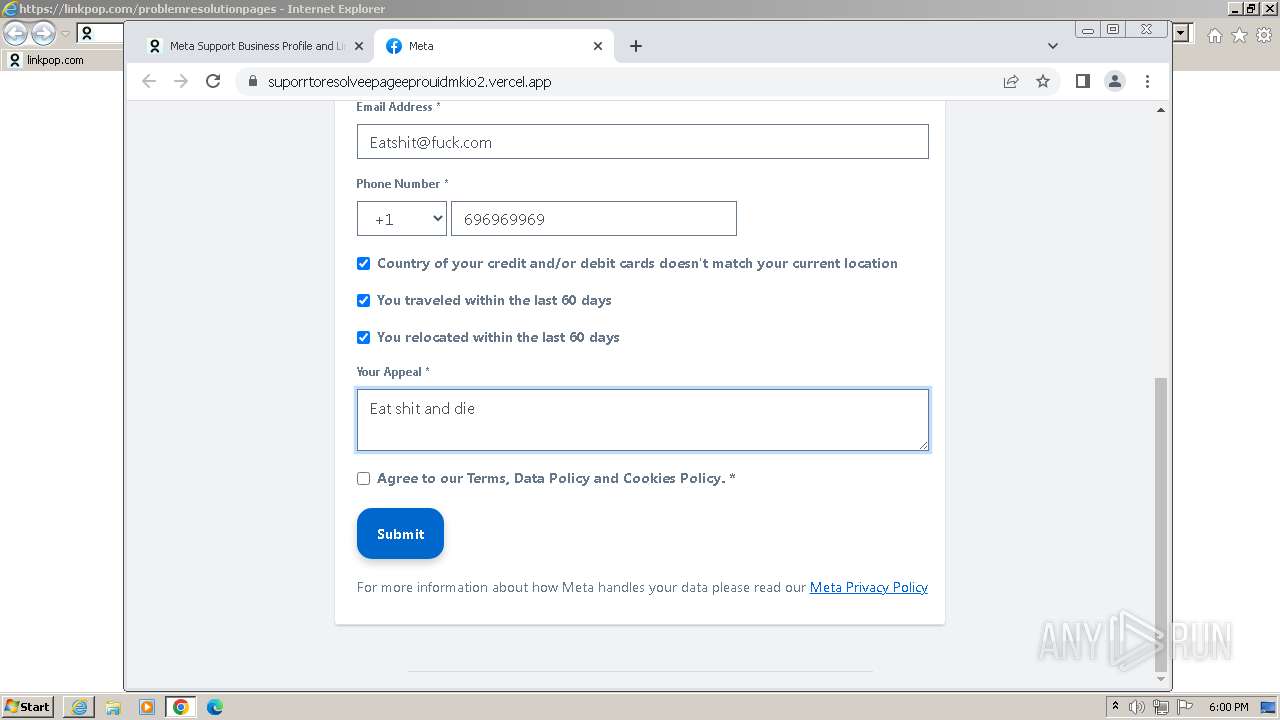Open Chrome tab search chevron
This screenshot has width=1280, height=720.
(1052, 46)
